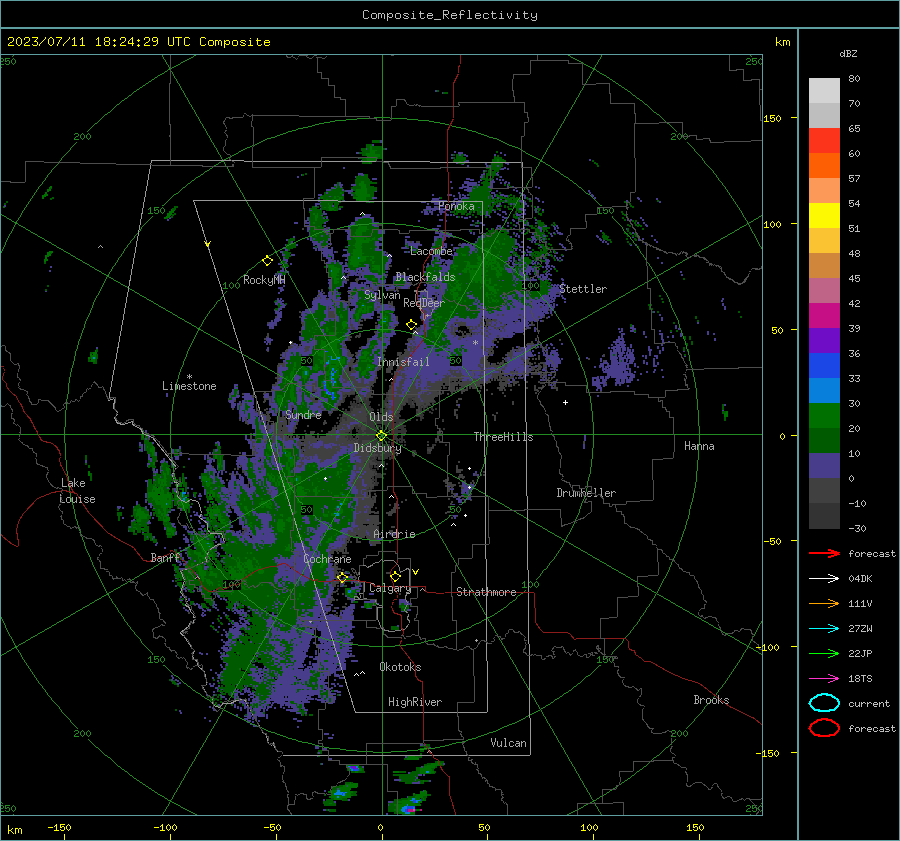Select the bright green 20–30 dBZ swatch
This screenshot has width=900, height=841.
coord(824,416)
